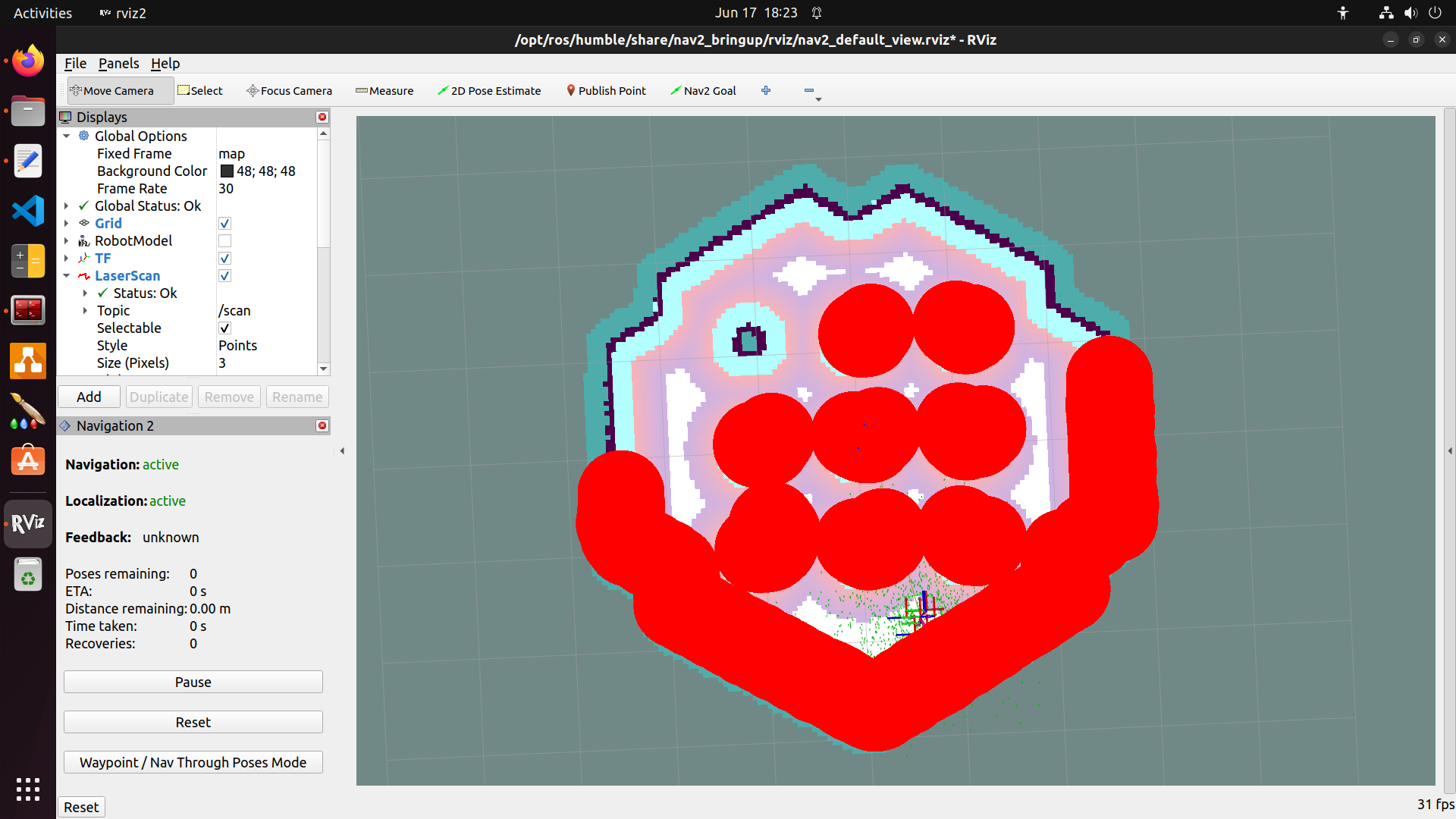Activate the Publish Point tool
This screenshot has width=1456, height=819.
tap(606, 90)
